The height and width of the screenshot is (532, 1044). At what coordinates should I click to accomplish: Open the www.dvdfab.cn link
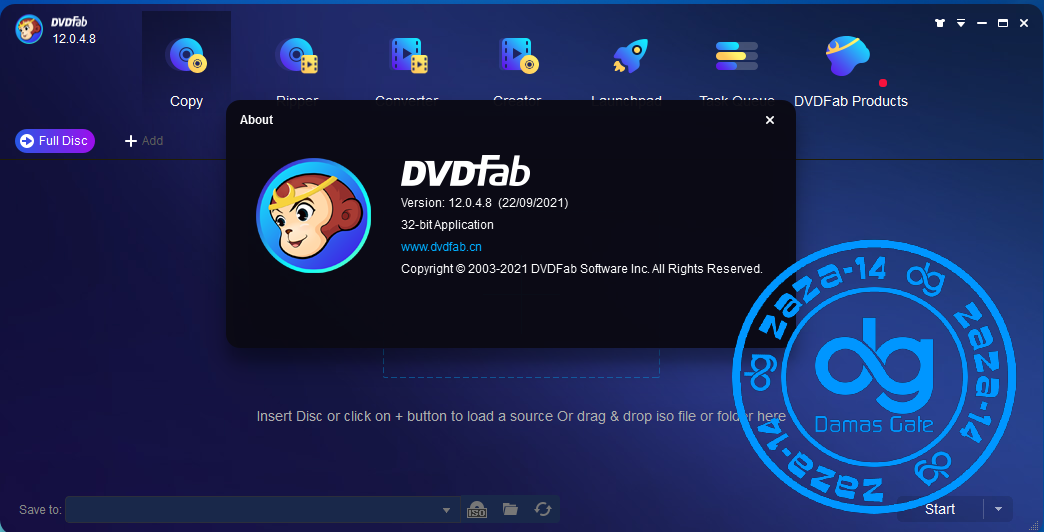tap(441, 247)
